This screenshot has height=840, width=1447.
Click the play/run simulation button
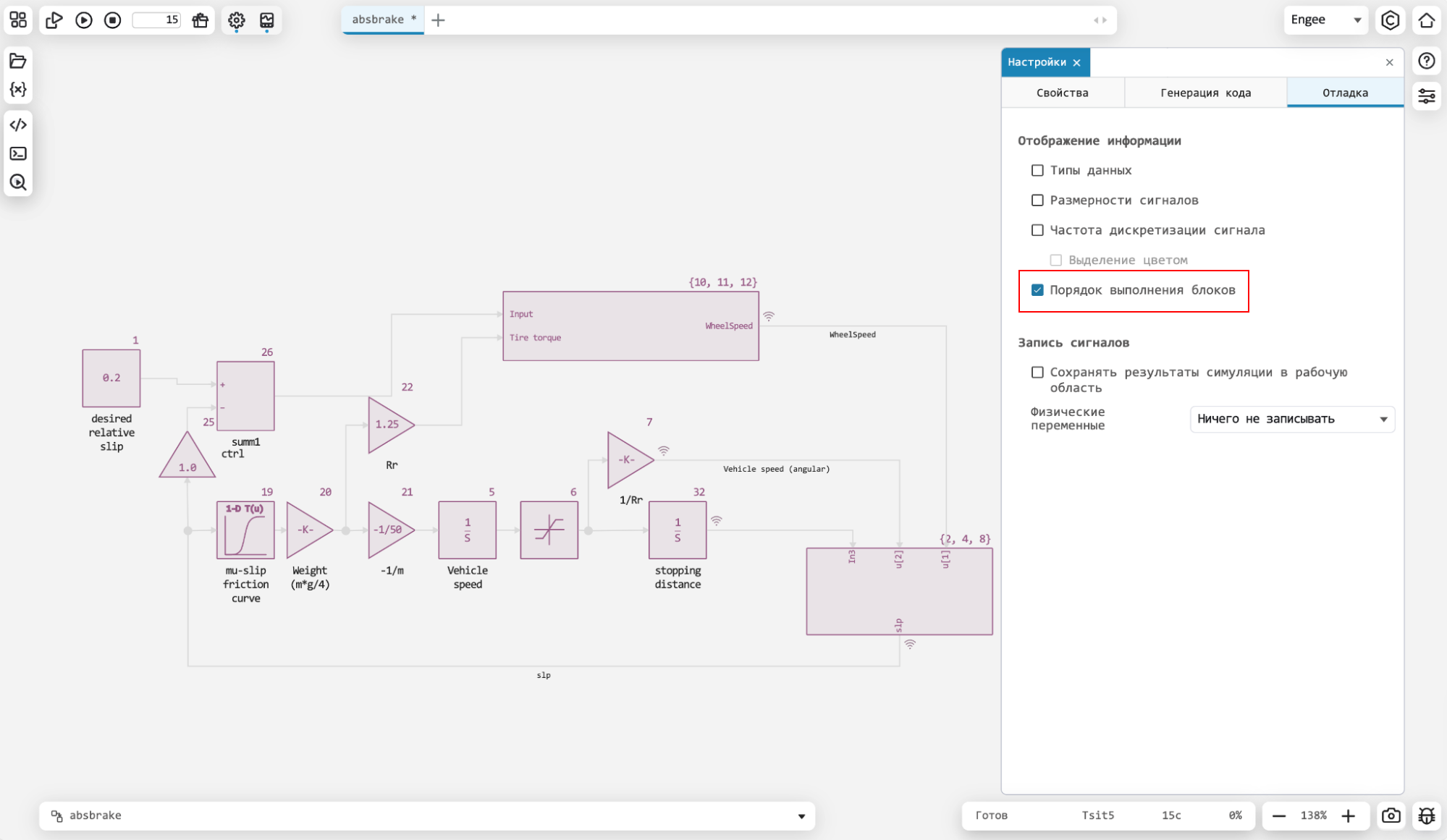click(x=85, y=20)
